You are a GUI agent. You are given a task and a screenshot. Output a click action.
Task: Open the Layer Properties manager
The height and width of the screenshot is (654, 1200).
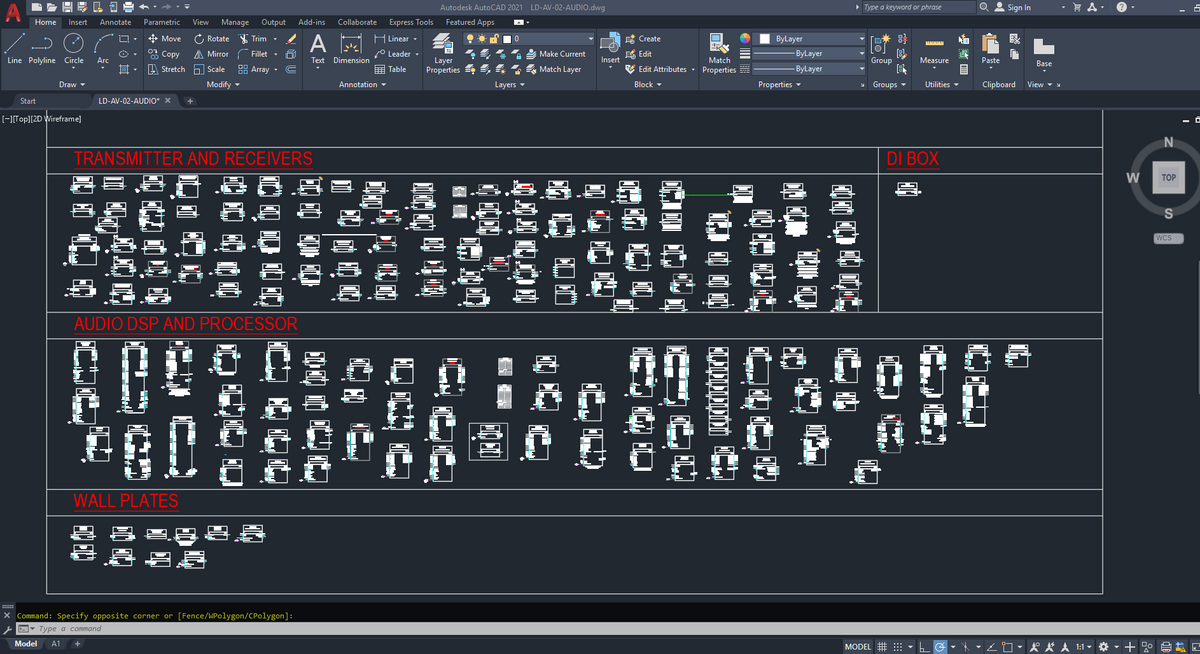point(443,53)
